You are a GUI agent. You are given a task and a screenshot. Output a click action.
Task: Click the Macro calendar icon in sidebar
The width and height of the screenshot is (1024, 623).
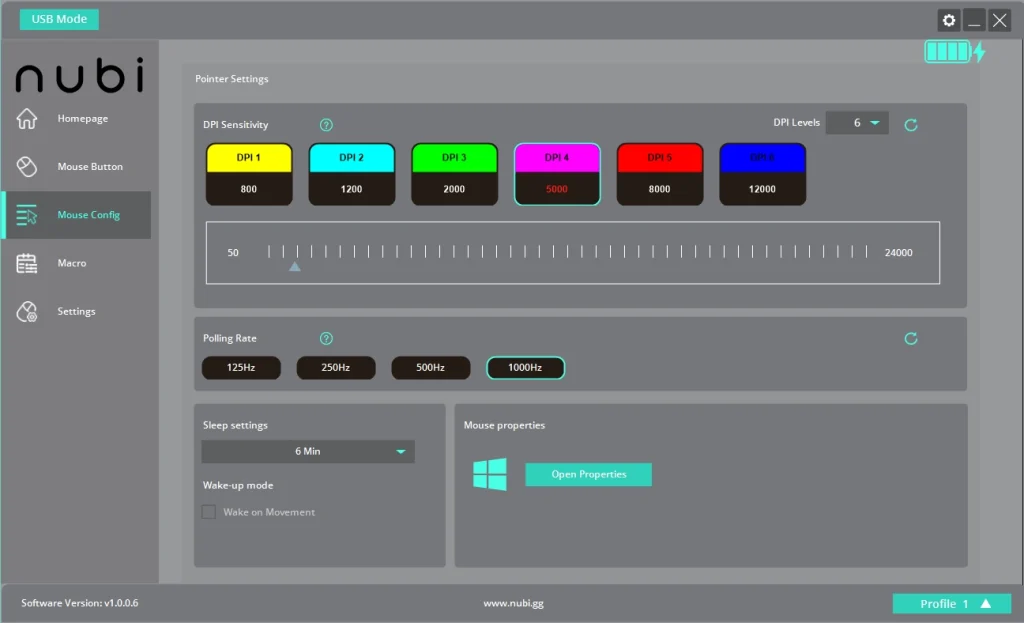point(27,263)
